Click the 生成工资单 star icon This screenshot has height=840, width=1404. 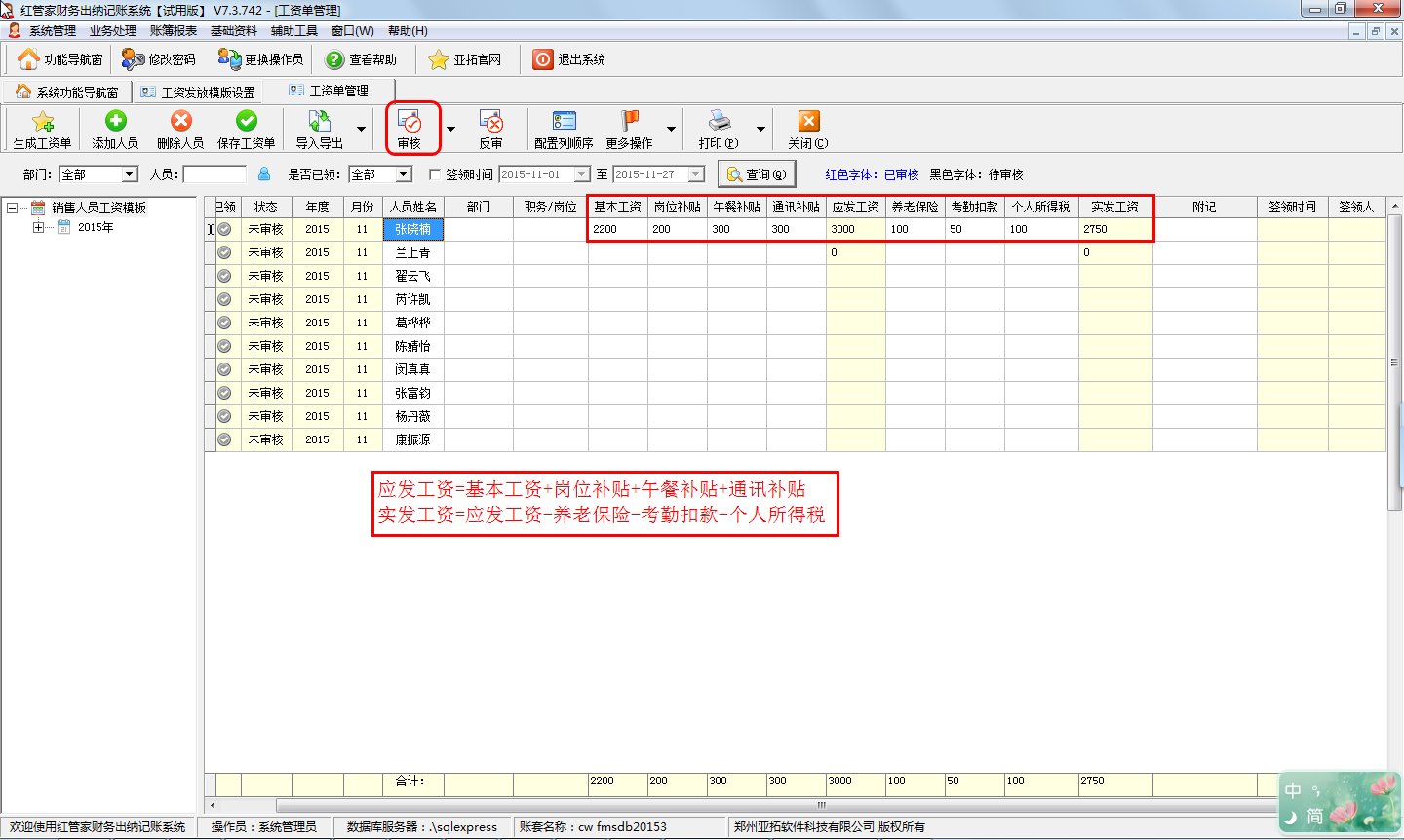(x=42, y=122)
